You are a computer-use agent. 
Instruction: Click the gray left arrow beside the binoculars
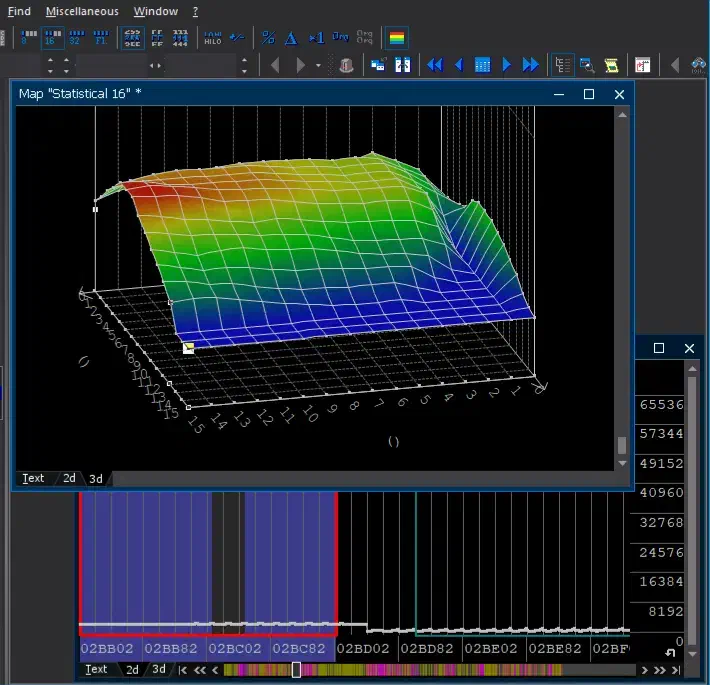[x=675, y=65]
